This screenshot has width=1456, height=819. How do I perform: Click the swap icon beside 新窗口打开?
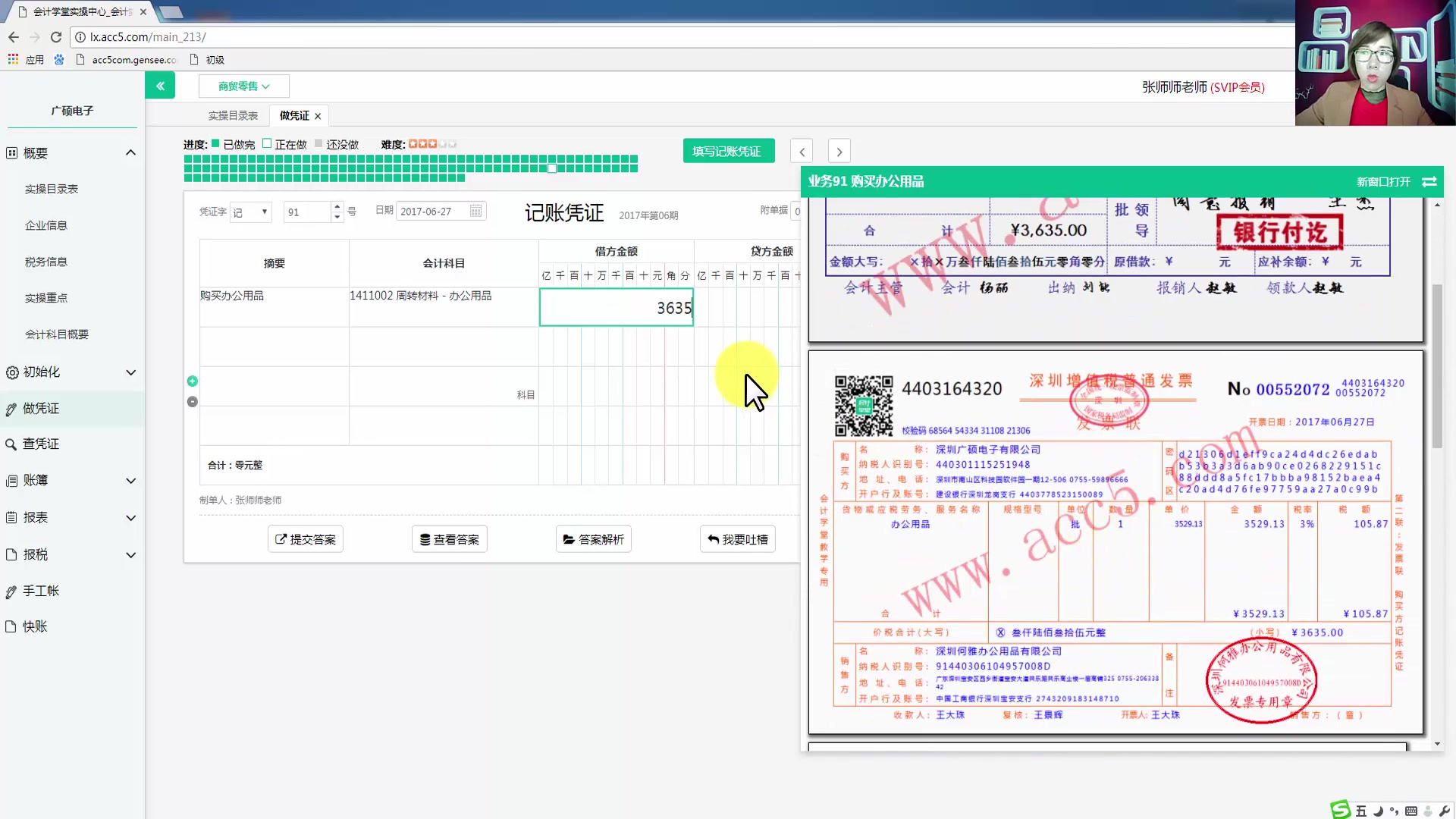1429,182
